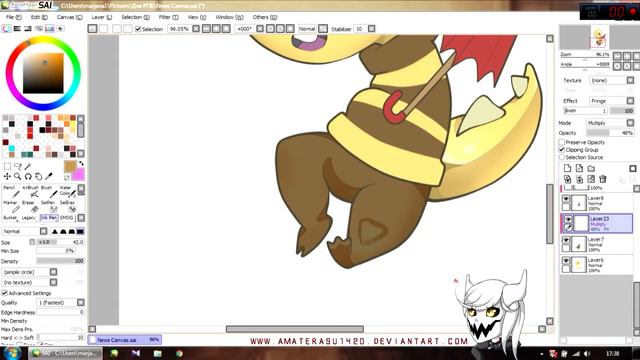The width and height of the screenshot is (640, 360).
Task: Swap foreground and background colors
Action: 81,164
